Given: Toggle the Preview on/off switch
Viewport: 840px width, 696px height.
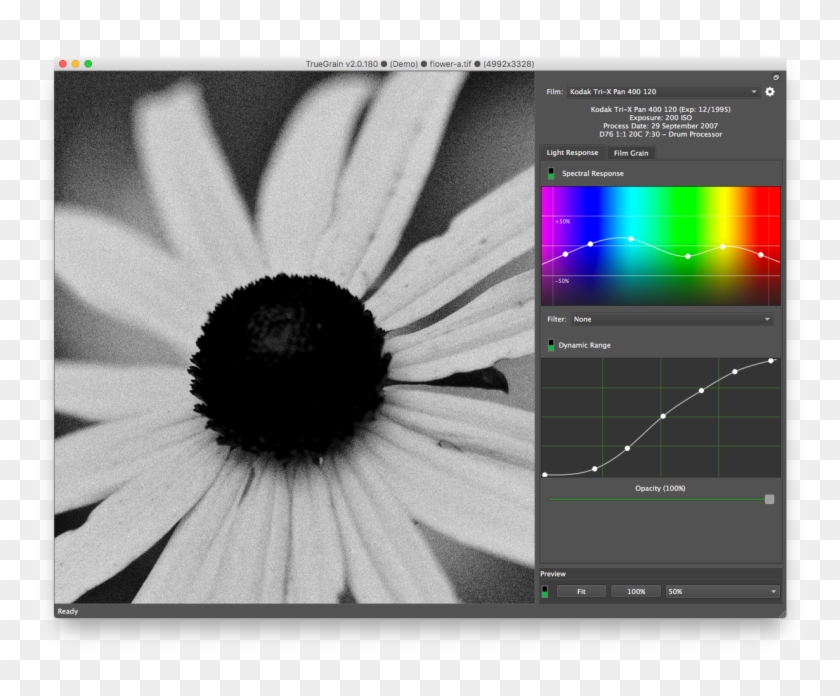Looking at the screenshot, I should click(545, 591).
